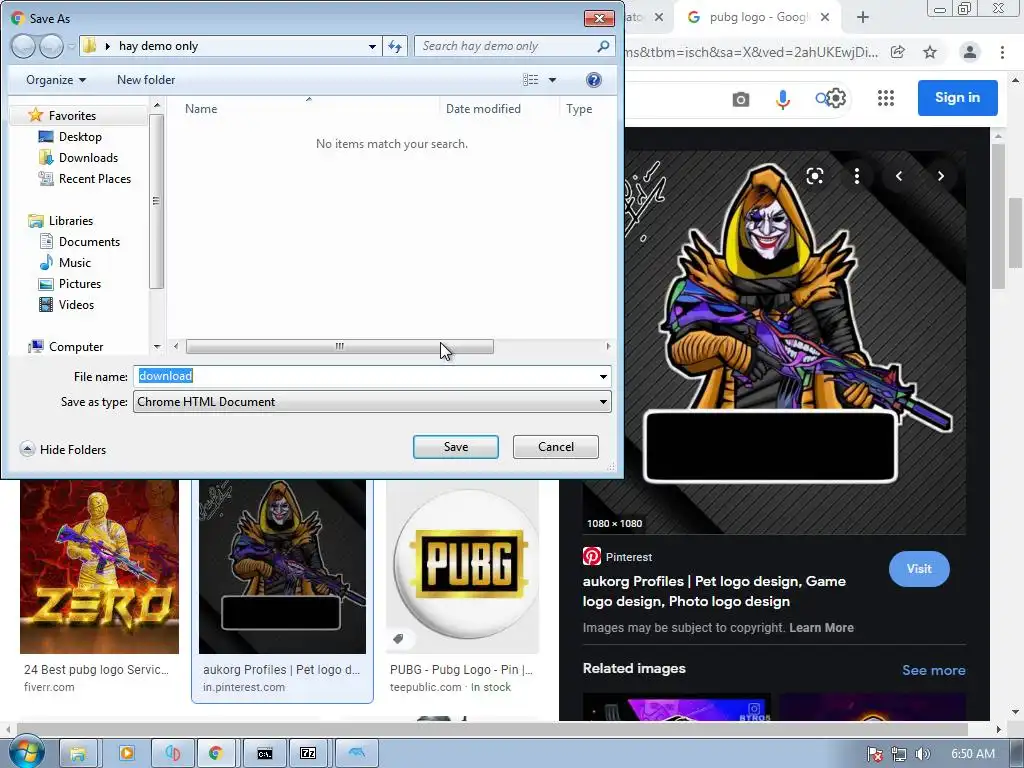The image size is (1024, 768).
Task: Open Videos library
Action: tap(76, 304)
